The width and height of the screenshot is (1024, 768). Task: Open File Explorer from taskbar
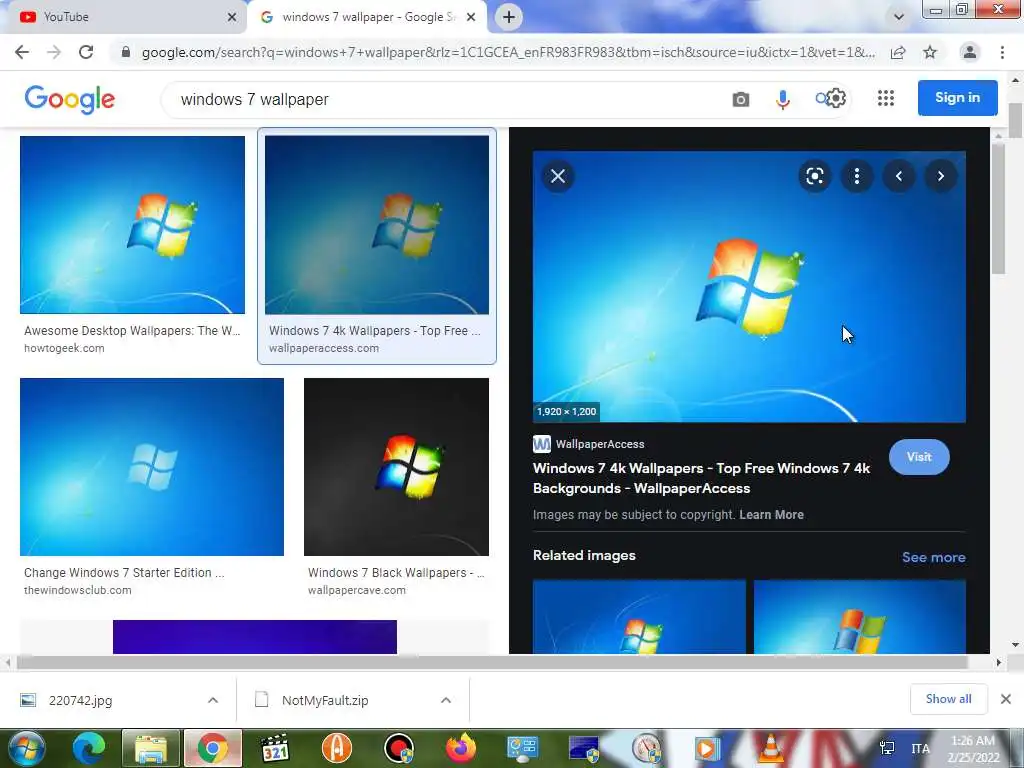tap(150, 748)
